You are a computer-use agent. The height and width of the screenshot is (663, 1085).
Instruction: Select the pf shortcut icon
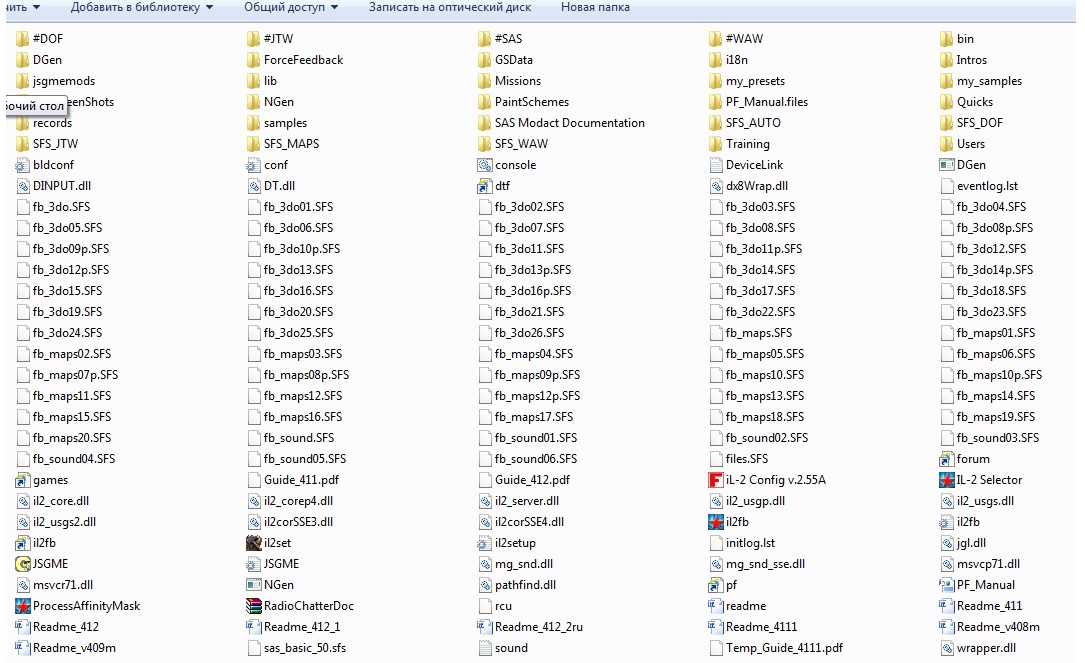pos(715,585)
